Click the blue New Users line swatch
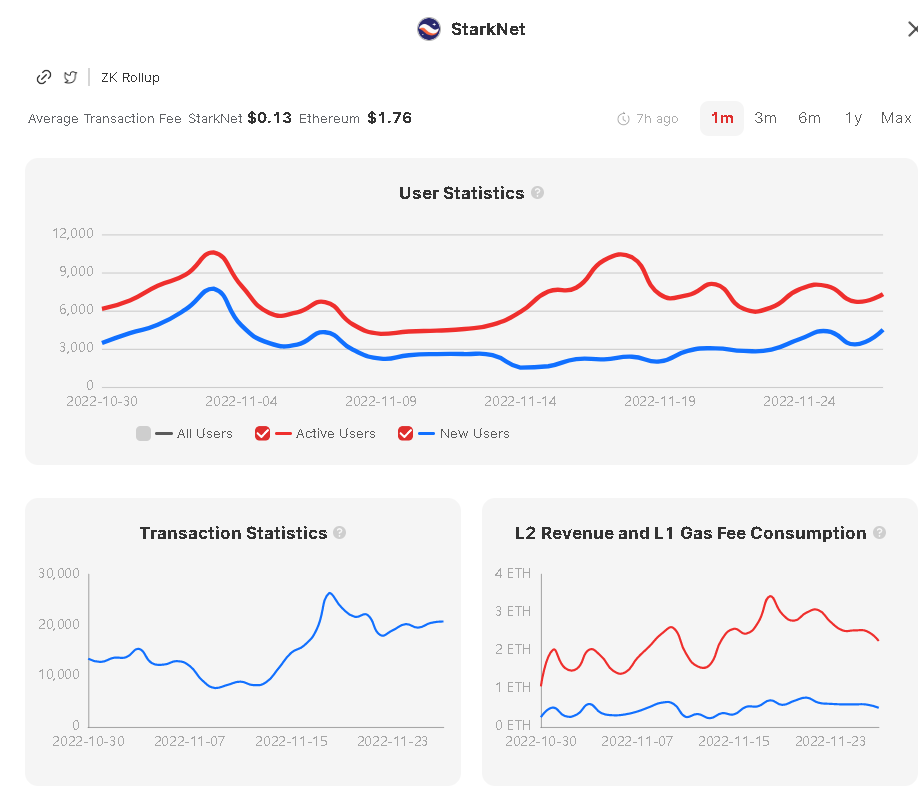 [426, 433]
